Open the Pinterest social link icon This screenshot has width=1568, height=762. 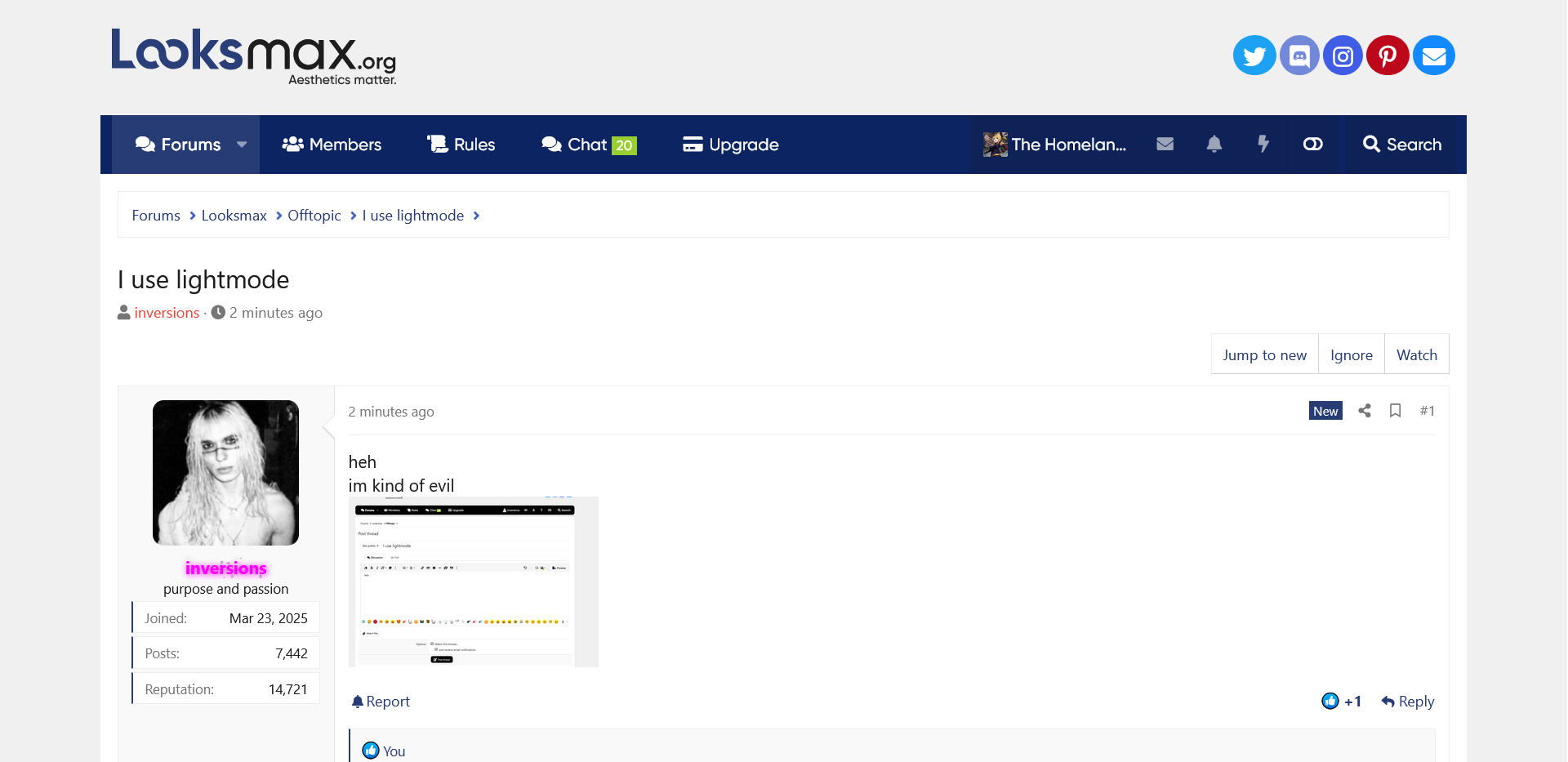(1388, 56)
